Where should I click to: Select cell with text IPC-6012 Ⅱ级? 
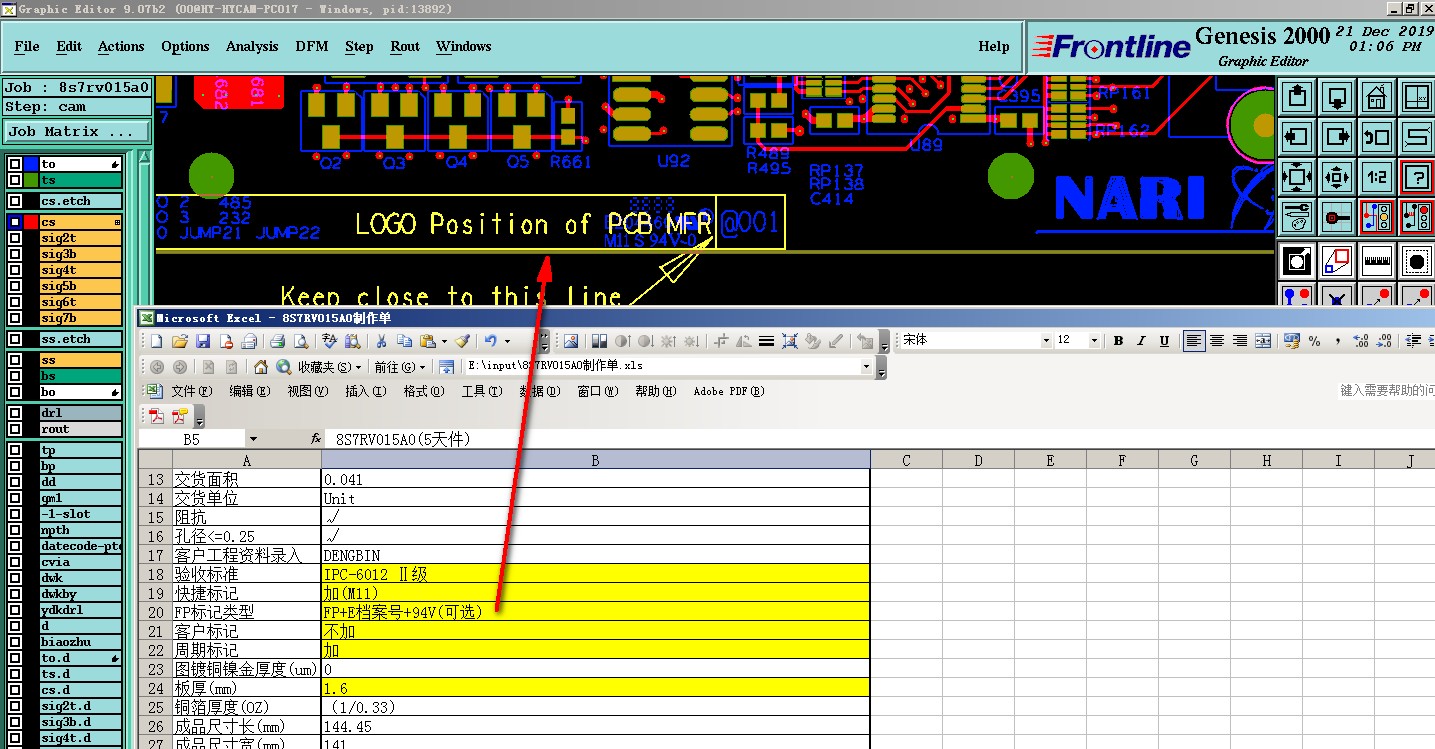click(595, 574)
